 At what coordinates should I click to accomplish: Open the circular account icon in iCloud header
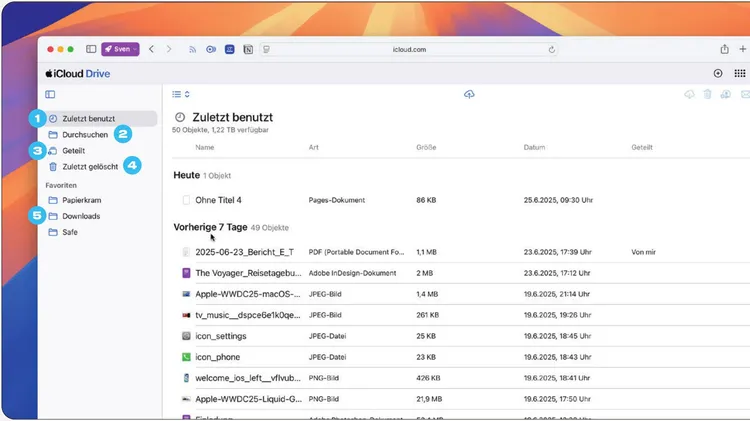pyautogui.click(x=717, y=73)
